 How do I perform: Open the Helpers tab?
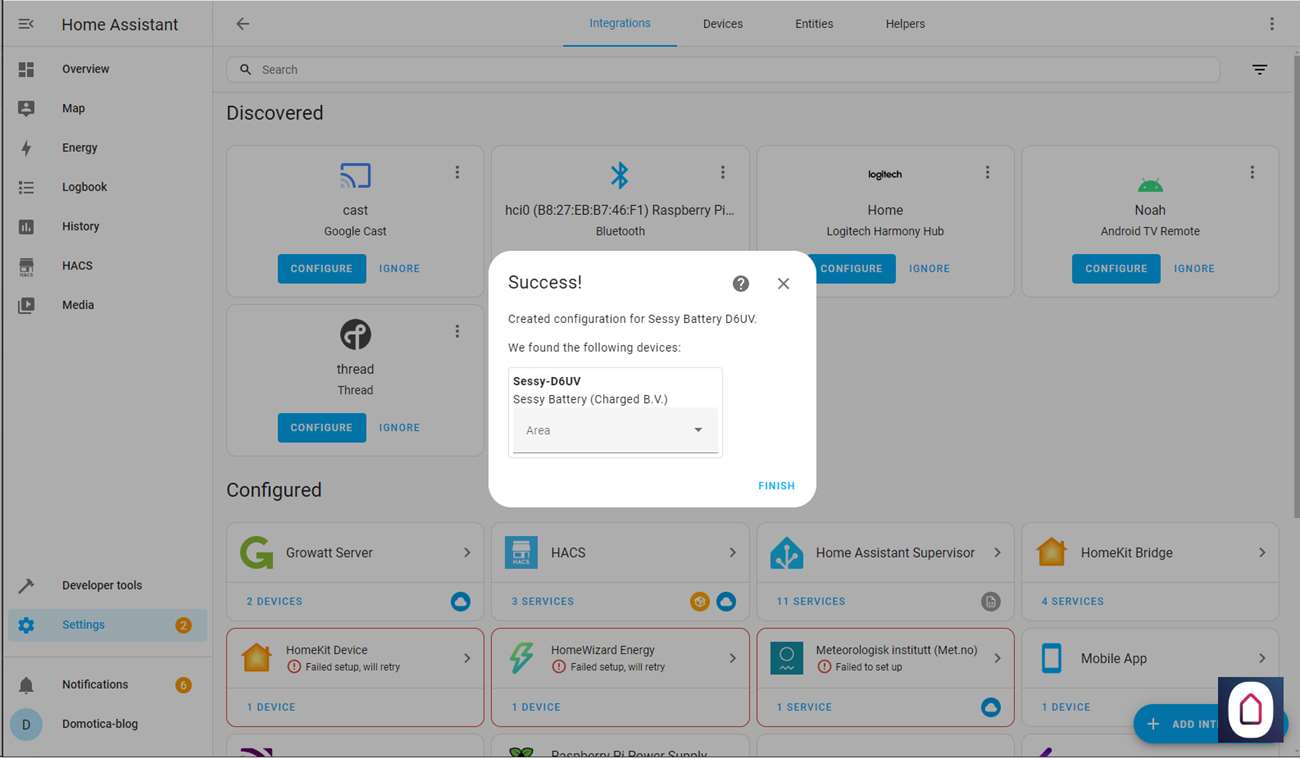(905, 24)
